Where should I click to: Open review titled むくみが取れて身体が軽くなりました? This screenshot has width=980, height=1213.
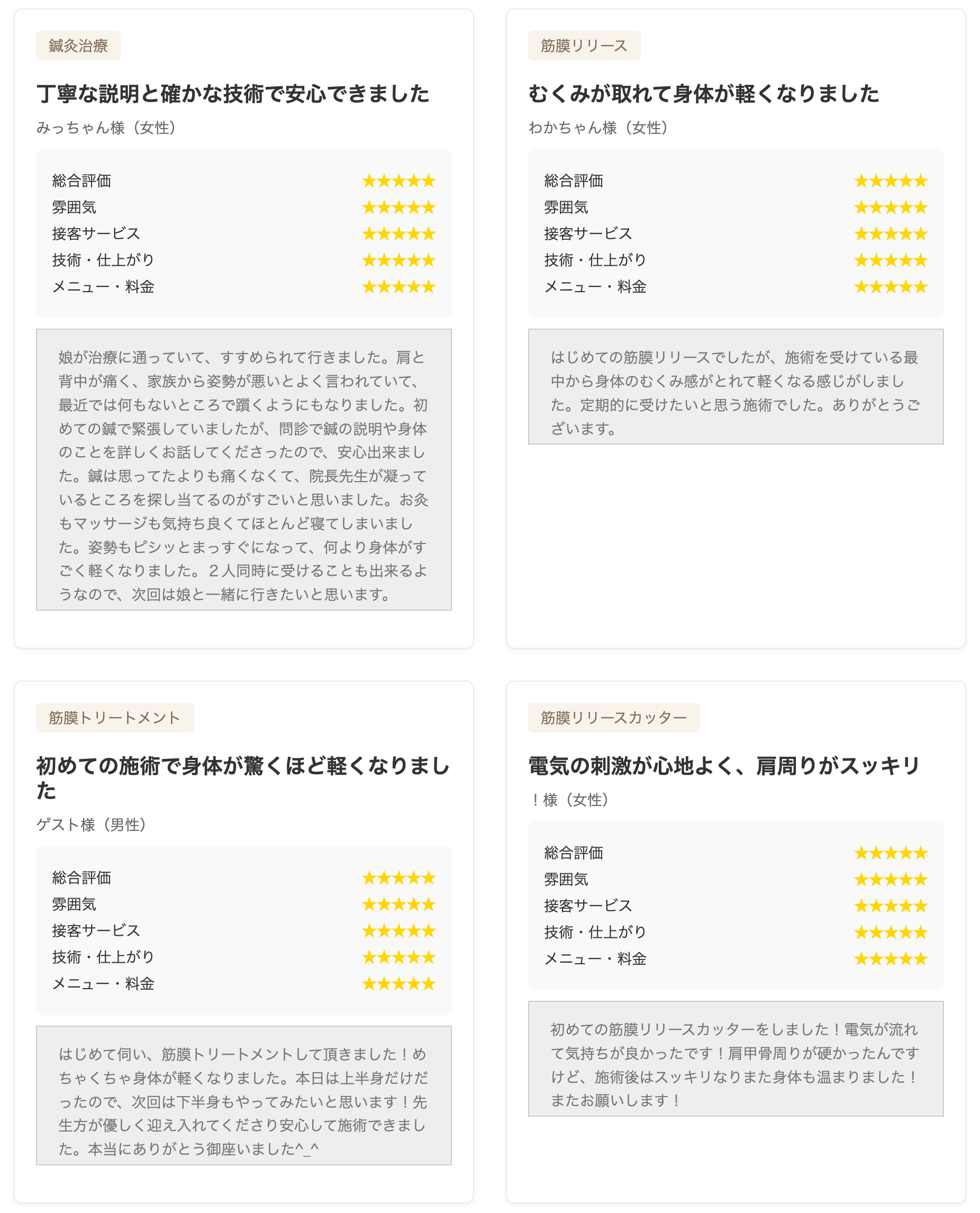click(703, 94)
